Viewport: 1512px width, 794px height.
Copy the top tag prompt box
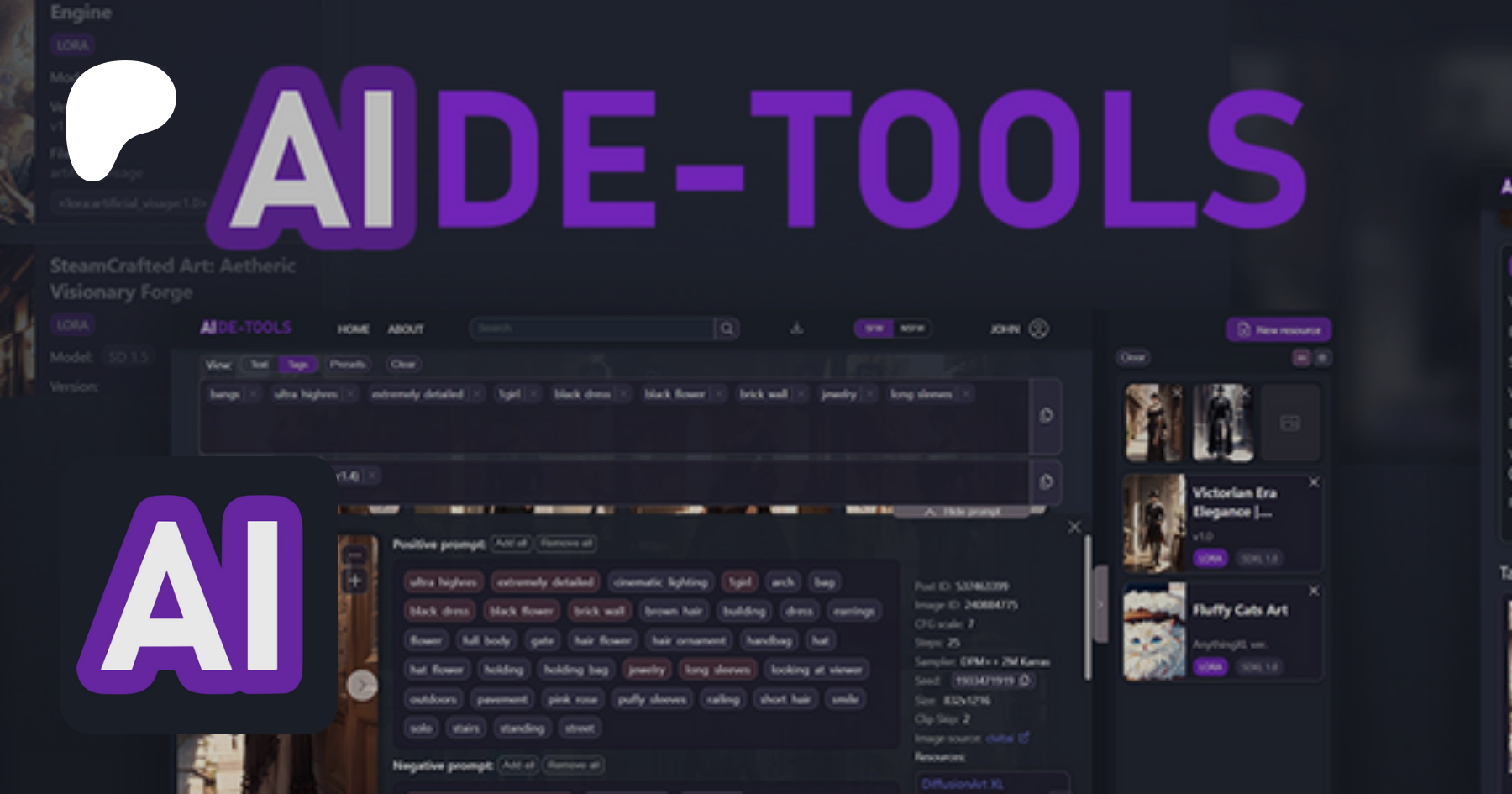1046,415
